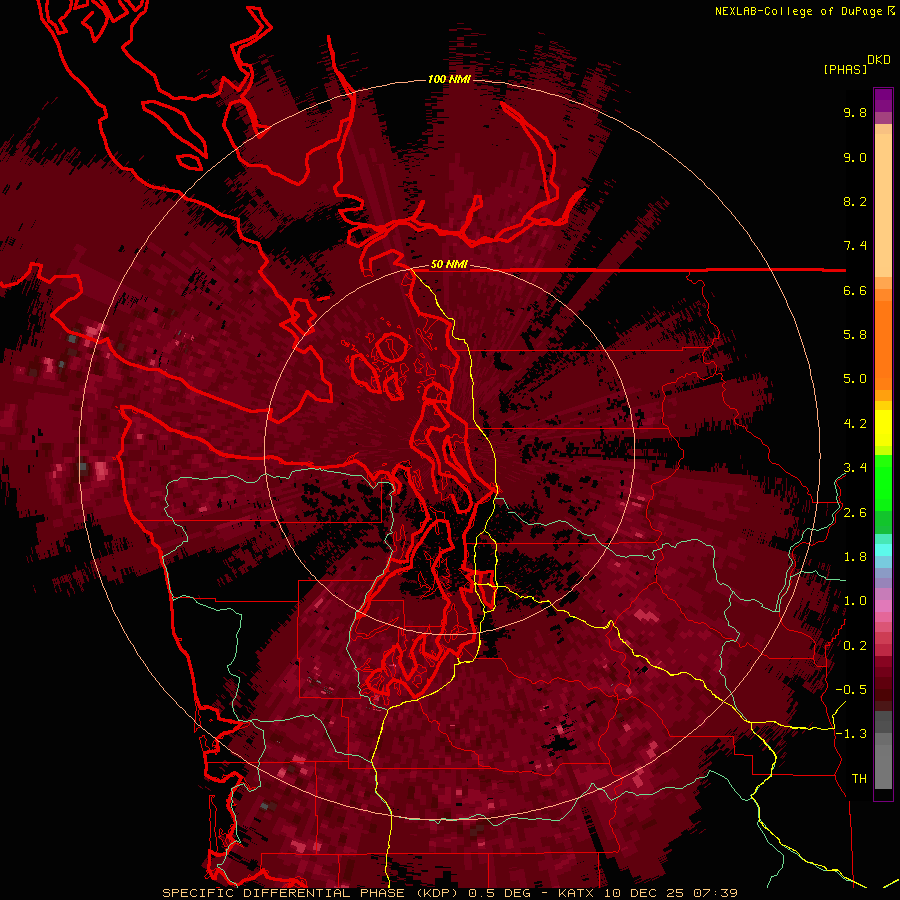Click the -1.3 legend value
Image resolution: width=900 pixels, height=900 pixels.
pos(851,734)
